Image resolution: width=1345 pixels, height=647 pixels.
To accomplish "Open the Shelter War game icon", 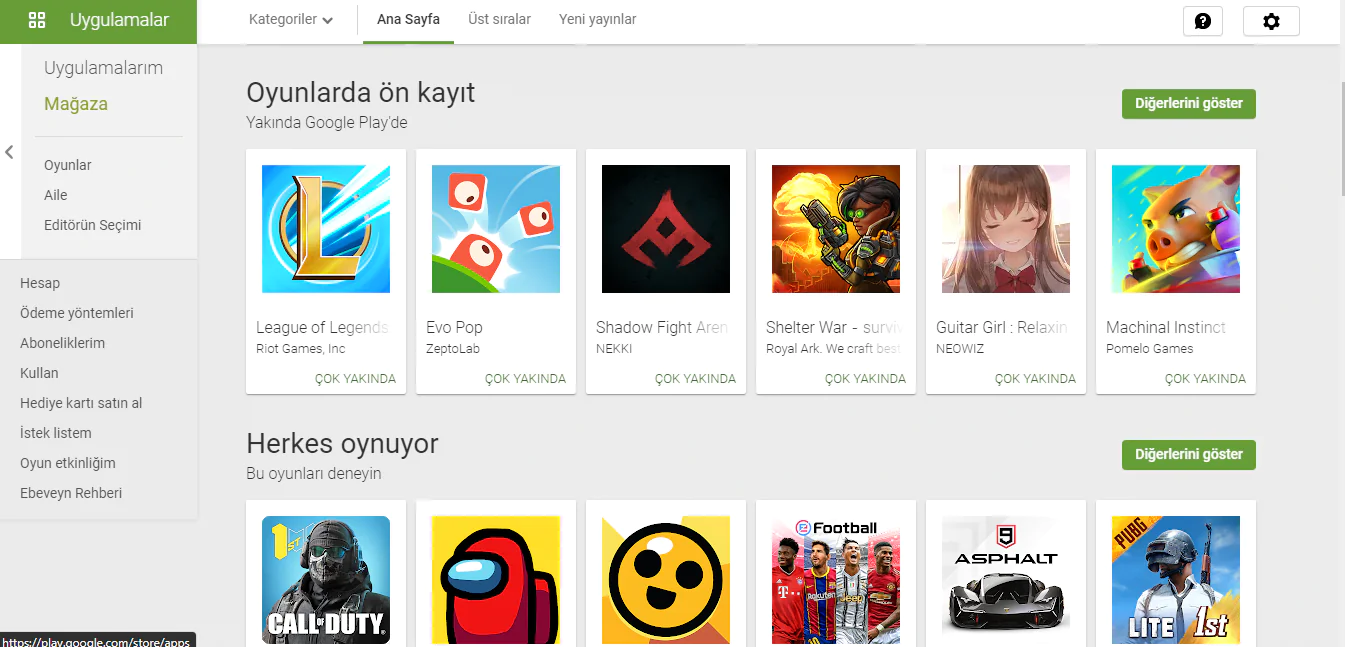I will (x=836, y=229).
